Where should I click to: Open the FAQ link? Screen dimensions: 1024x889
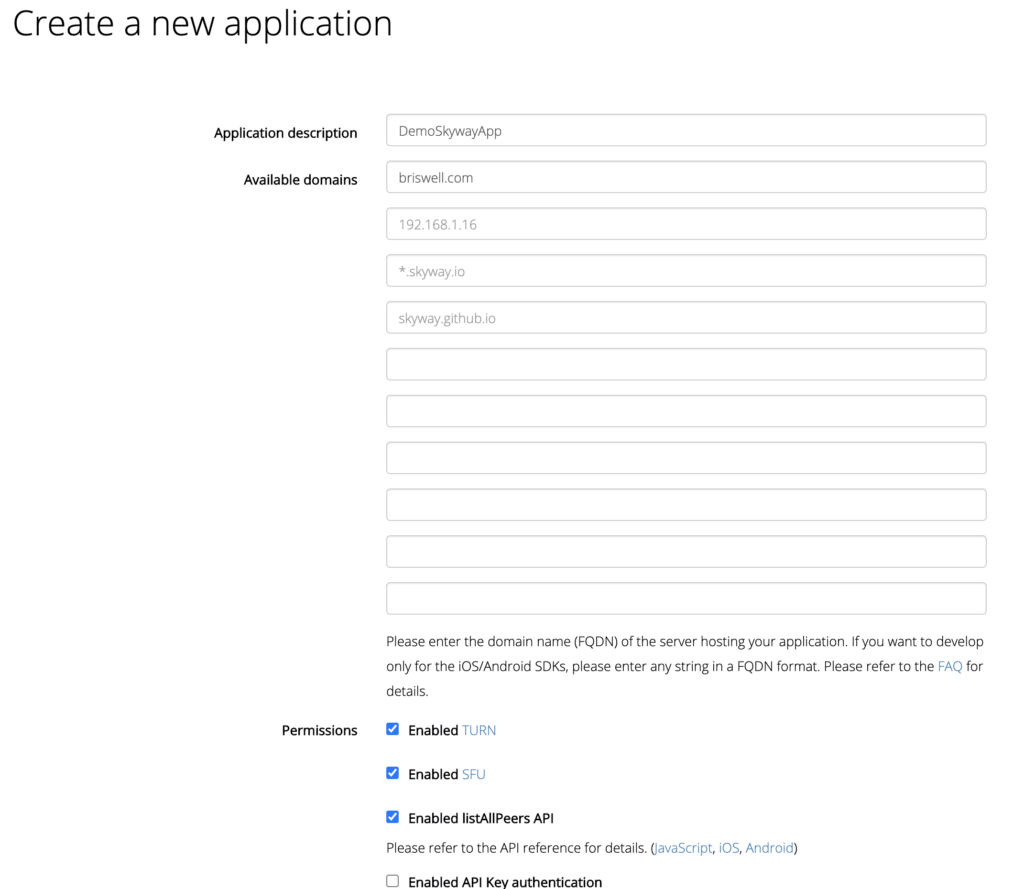(949, 665)
